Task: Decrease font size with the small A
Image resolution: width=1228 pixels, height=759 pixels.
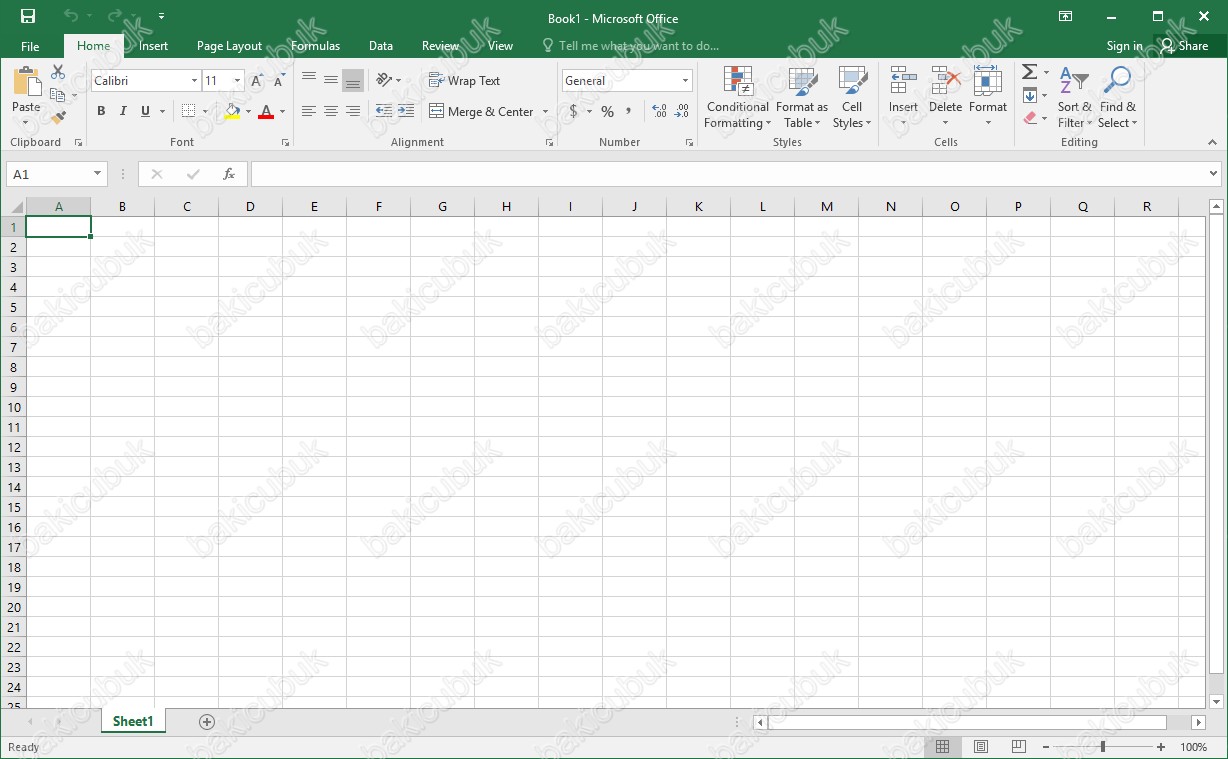Action: point(278,82)
